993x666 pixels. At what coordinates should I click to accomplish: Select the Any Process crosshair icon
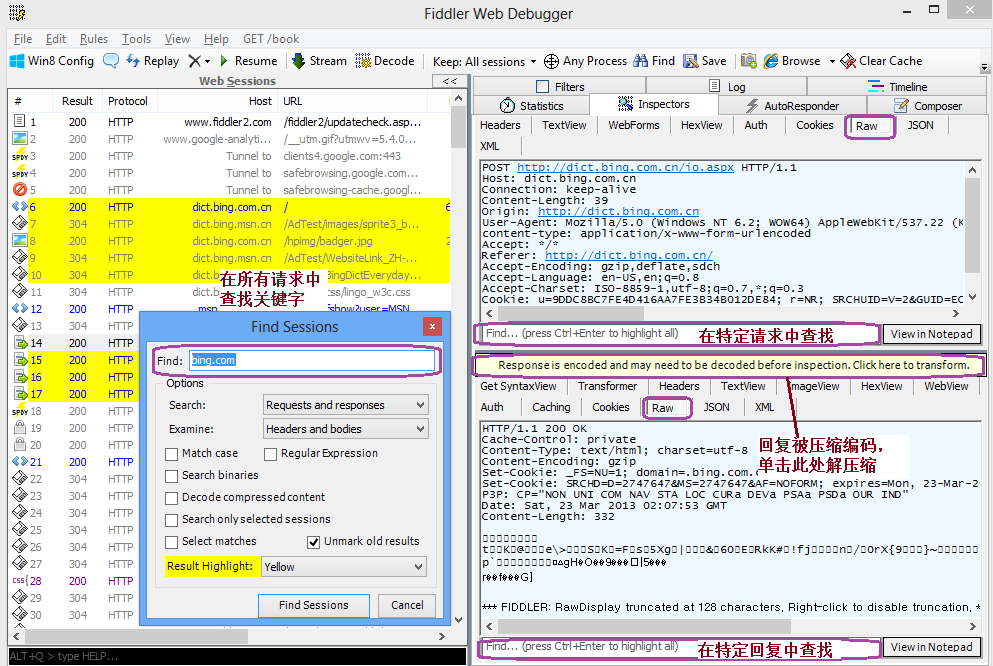pyautogui.click(x=553, y=61)
